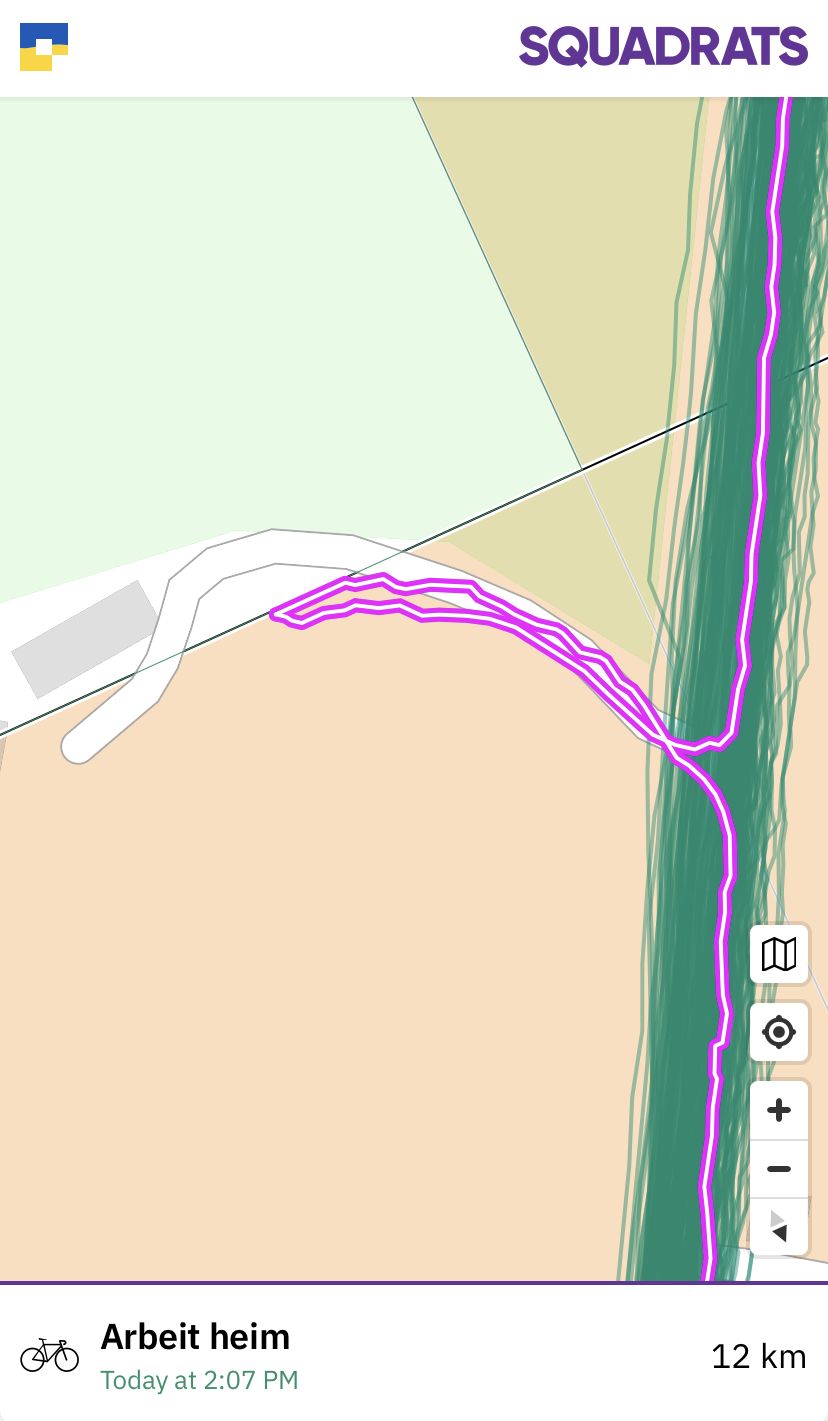This screenshot has height=1421, width=828.
Task: Tap the Squadrats pixel logo icon
Action: (44, 47)
